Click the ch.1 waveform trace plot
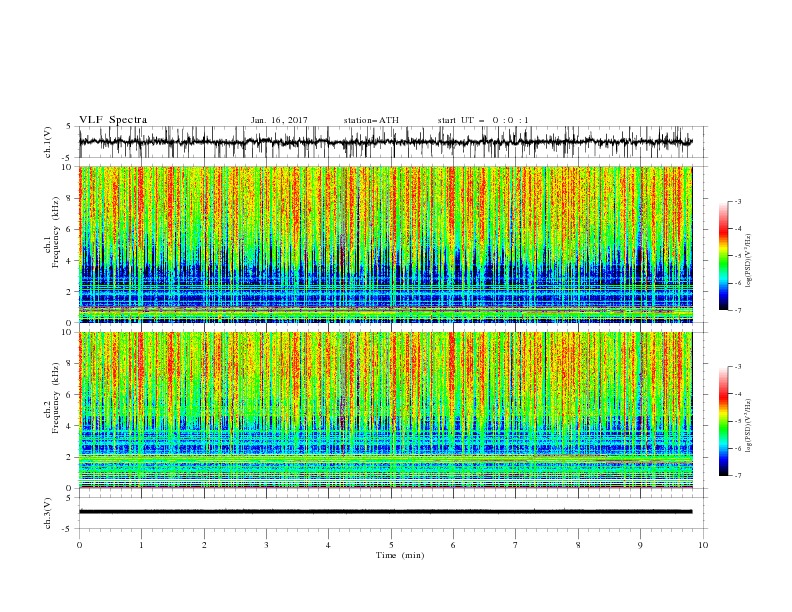This screenshot has width=792, height=612. pyautogui.click(x=386, y=142)
